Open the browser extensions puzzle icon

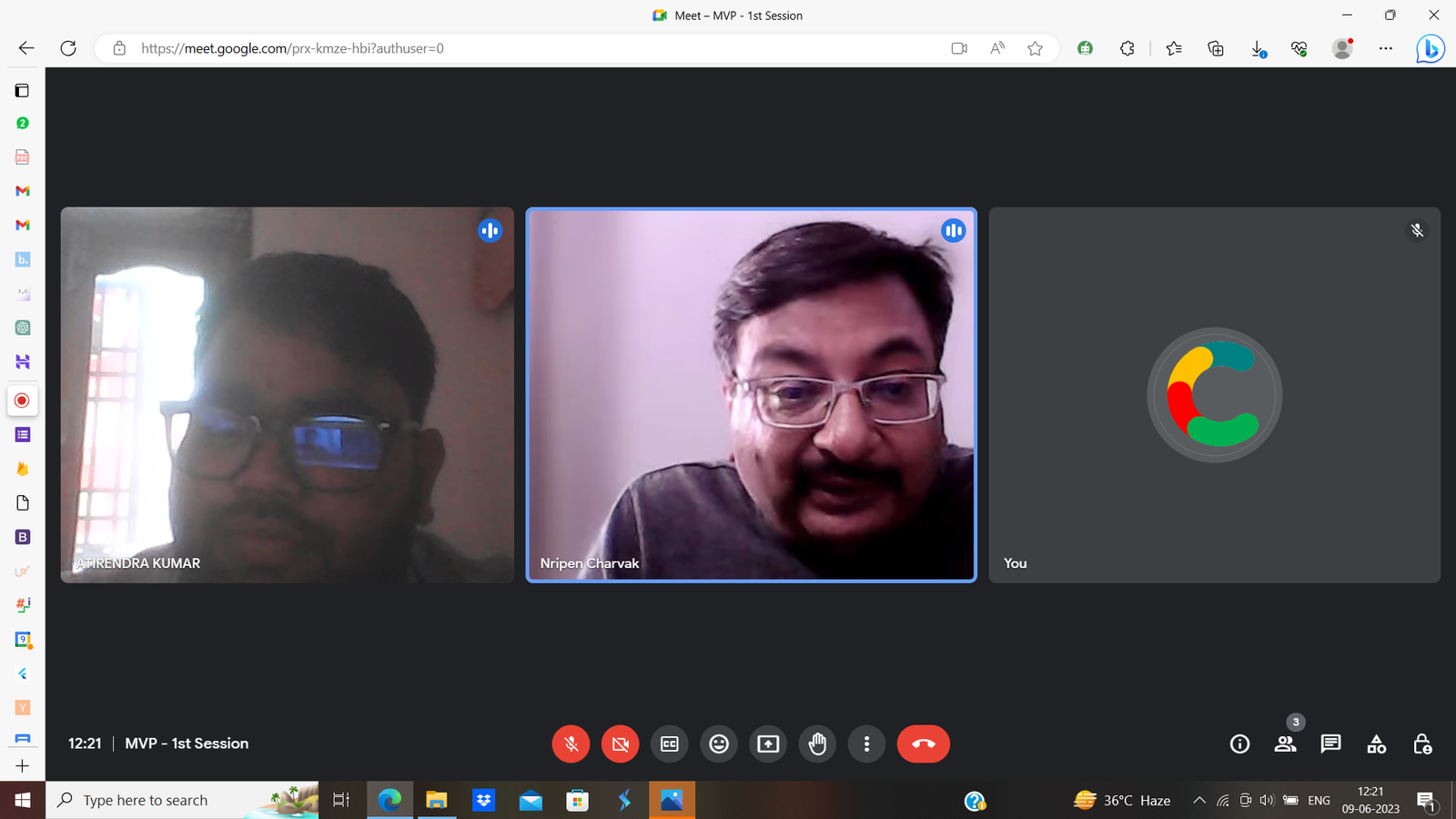click(x=1127, y=48)
